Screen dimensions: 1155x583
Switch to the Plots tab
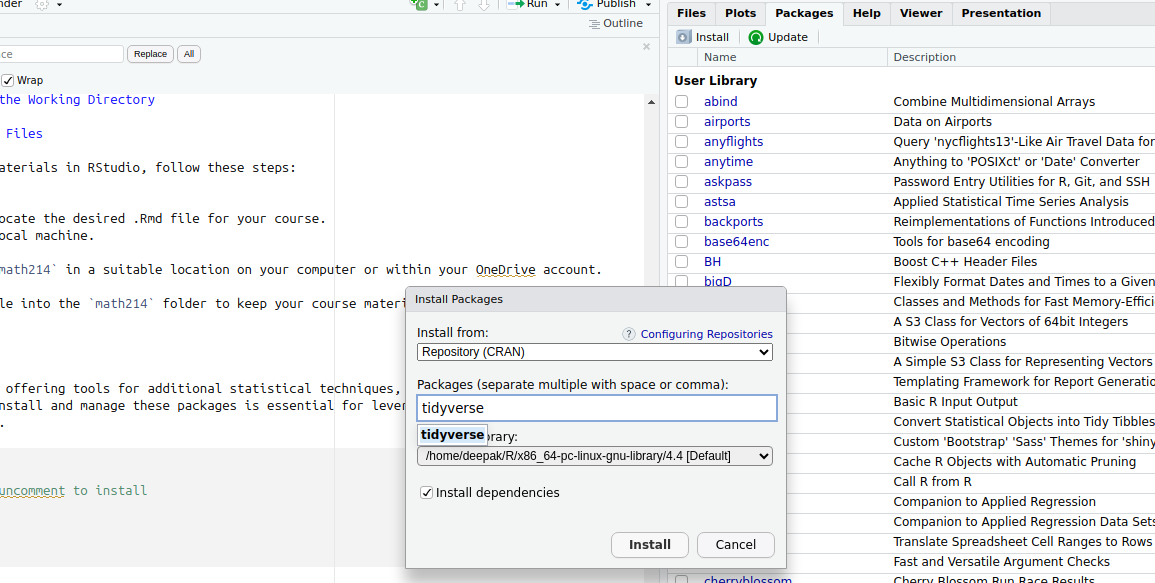(740, 13)
